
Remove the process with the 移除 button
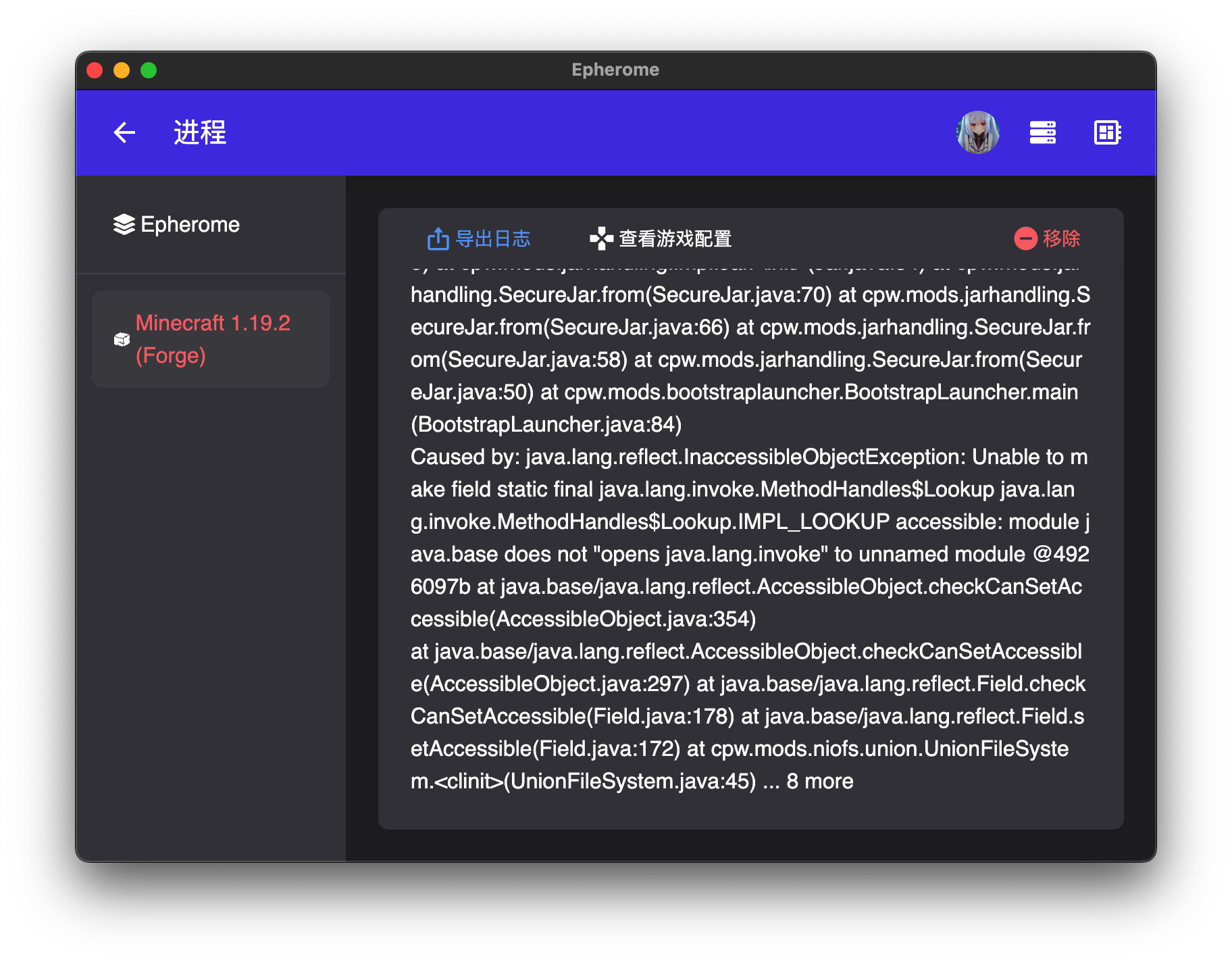[1060, 238]
